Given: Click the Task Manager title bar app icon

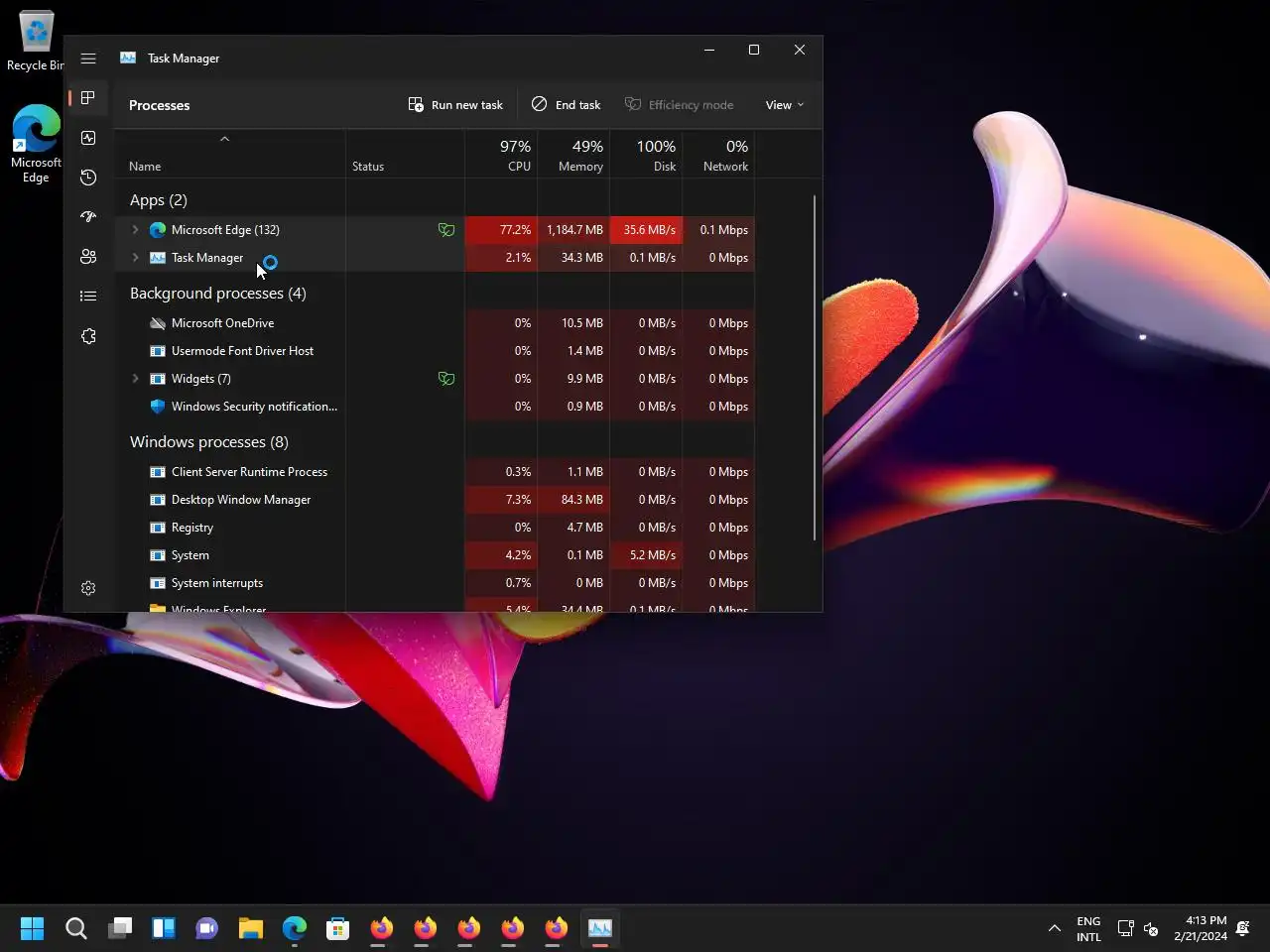Looking at the screenshot, I should click(128, 59).
